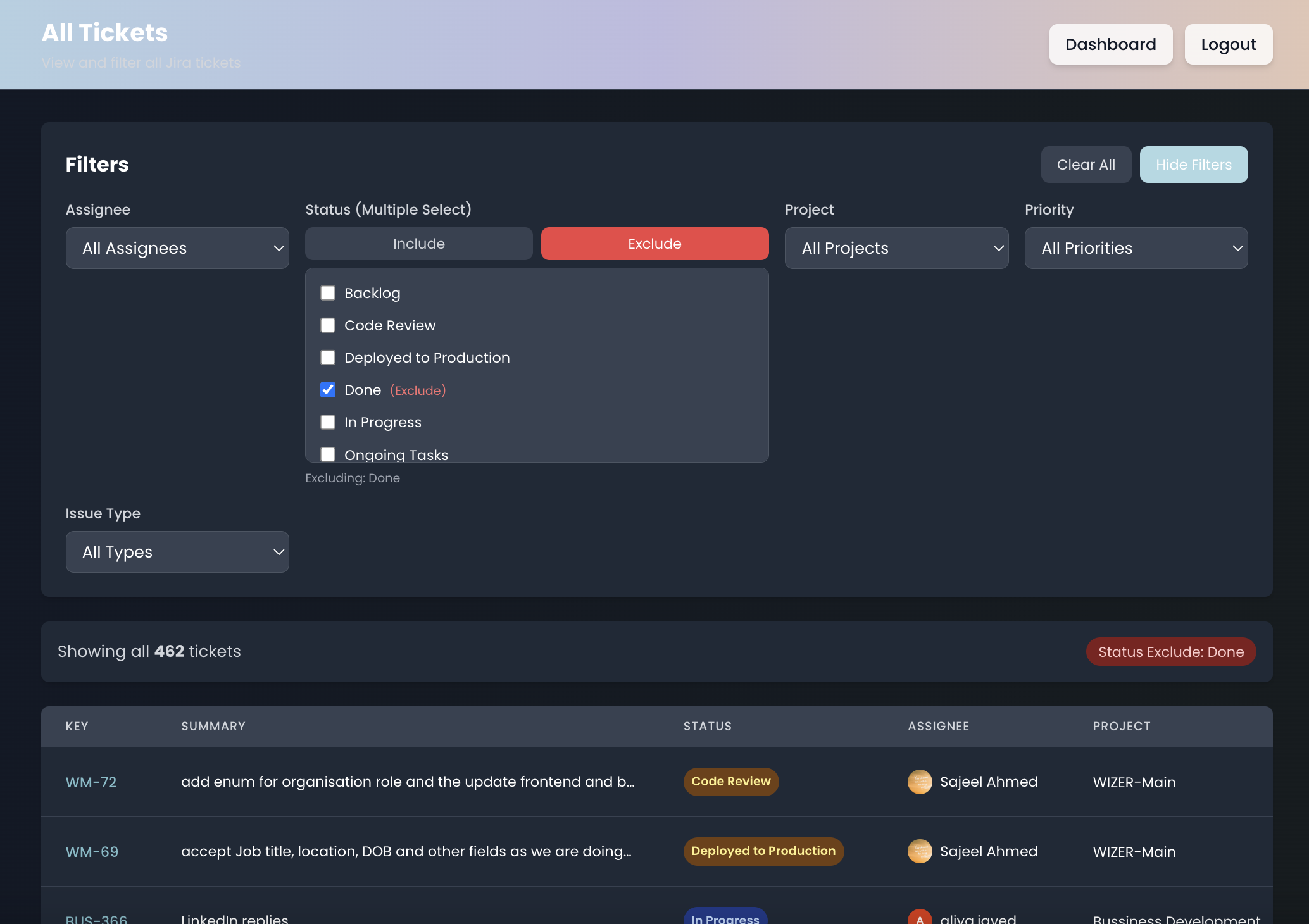This screenshot has width=1309, height=924.
Task: Click aliya javed's avatar on ticket BUS-366
Action: click(920, 918)
